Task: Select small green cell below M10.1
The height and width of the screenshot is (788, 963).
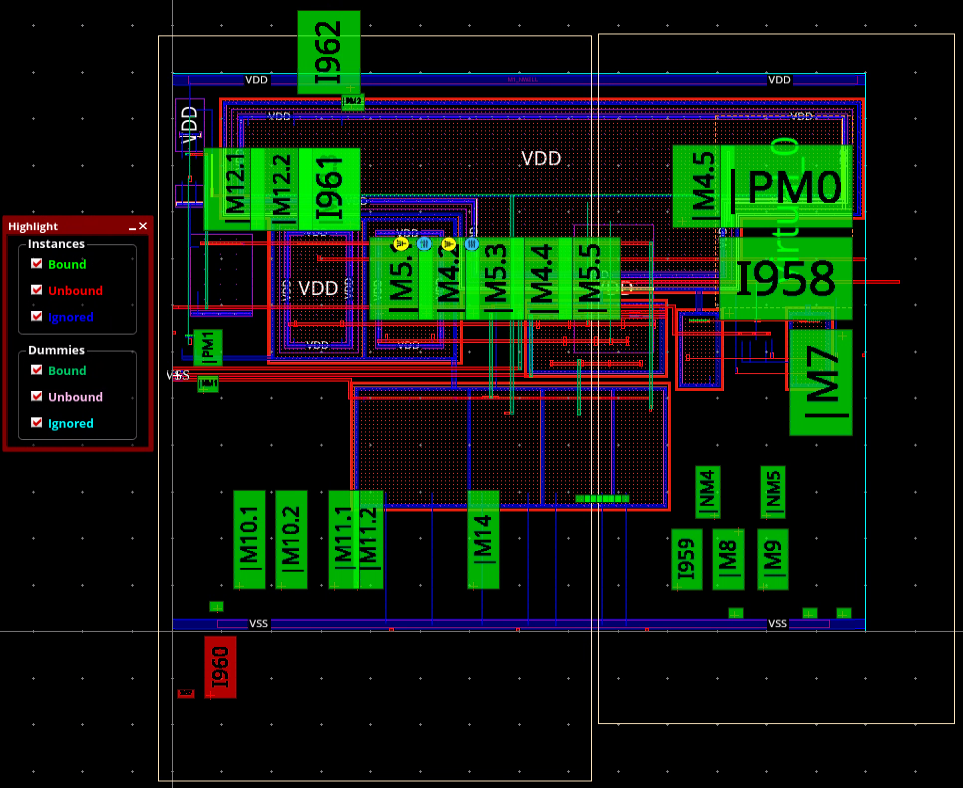Action: (x=216, y=607)
